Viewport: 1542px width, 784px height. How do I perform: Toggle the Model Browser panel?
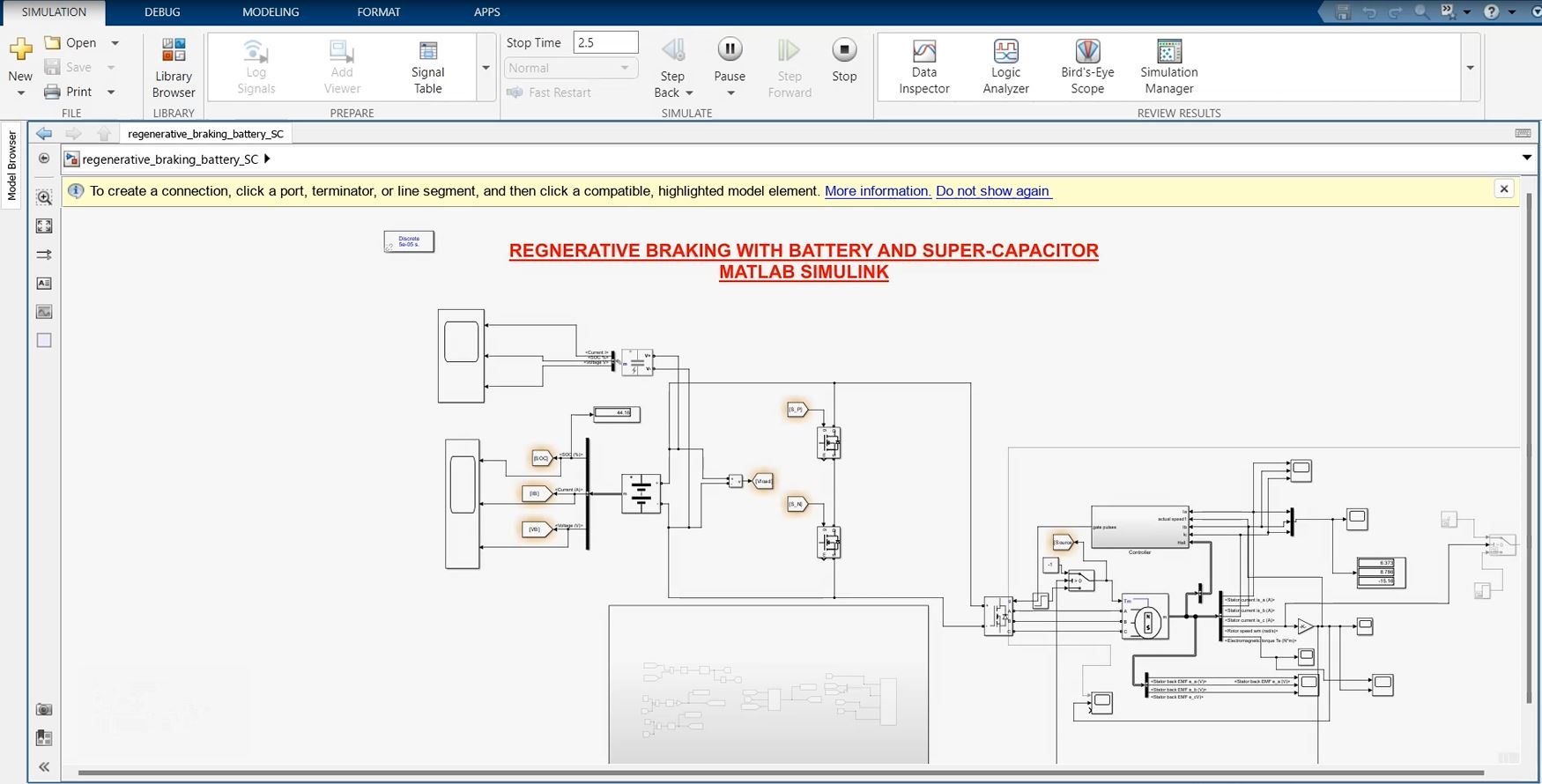point(12,165)
